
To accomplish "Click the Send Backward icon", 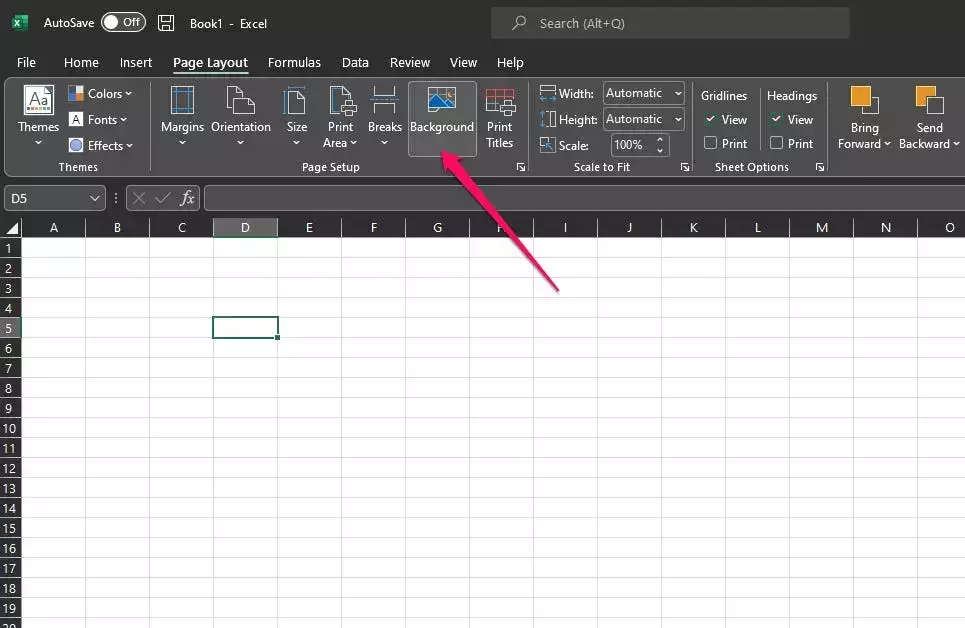I will click(x=929, y=100).
